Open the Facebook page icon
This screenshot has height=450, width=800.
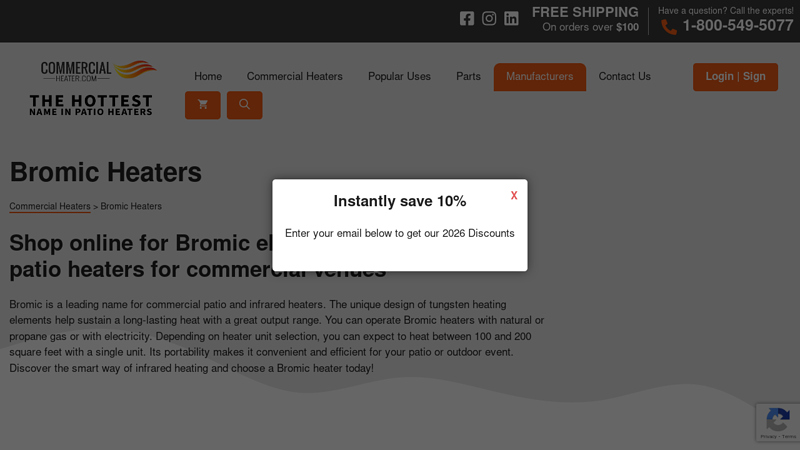coord(467,18)
